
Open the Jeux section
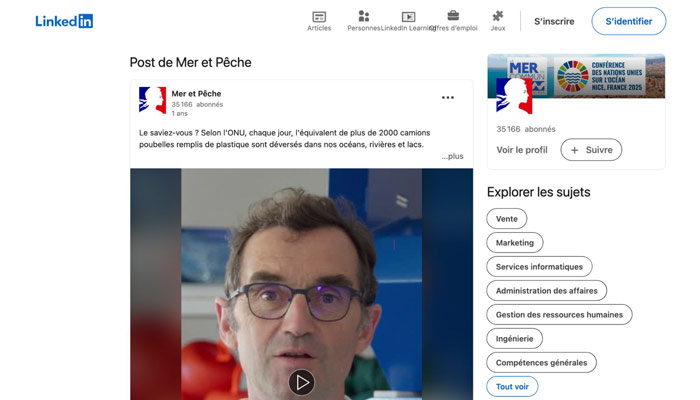[x=498, y=21]
